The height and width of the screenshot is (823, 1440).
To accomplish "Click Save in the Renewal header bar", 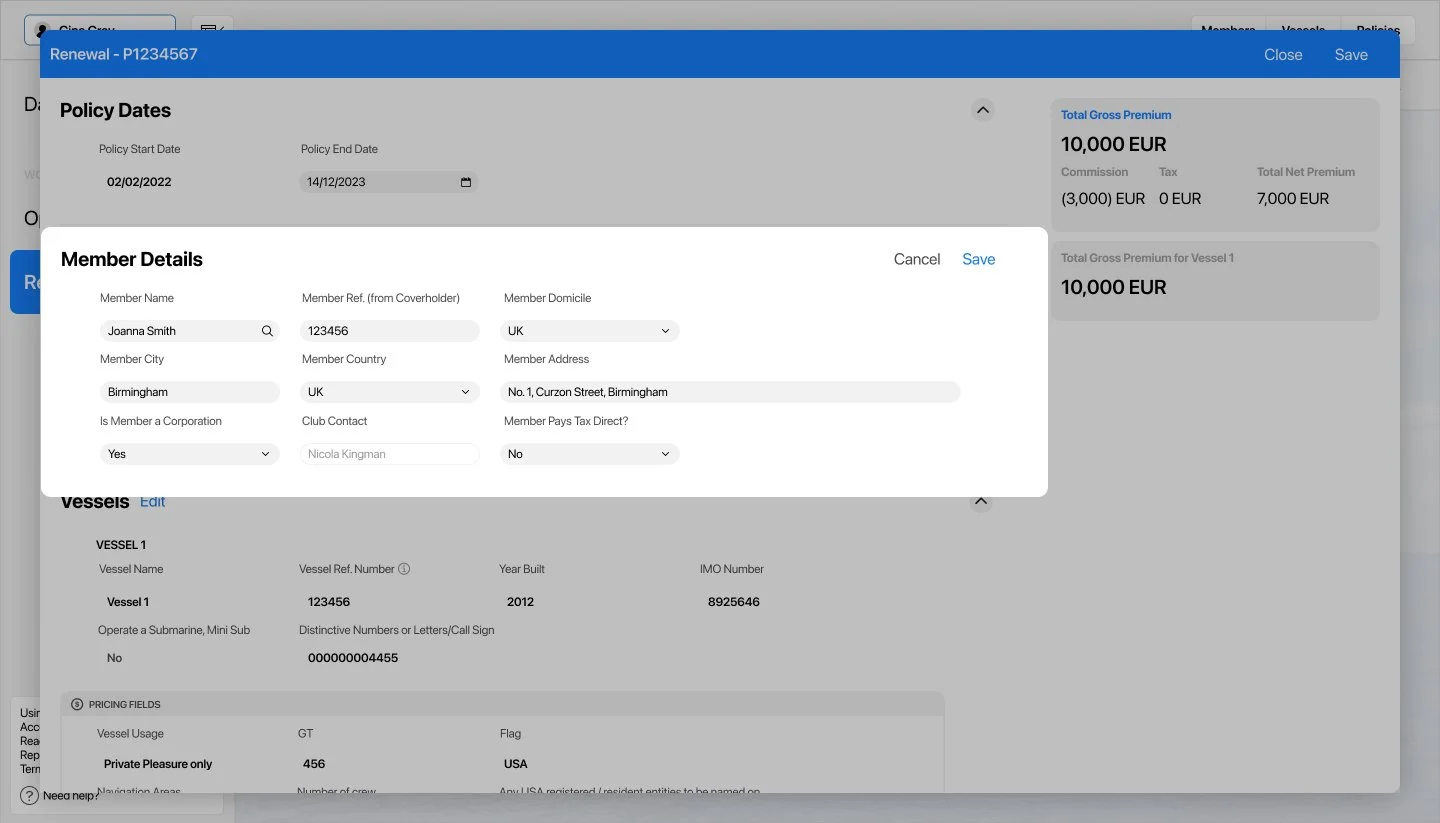I will pos(1351,55).
